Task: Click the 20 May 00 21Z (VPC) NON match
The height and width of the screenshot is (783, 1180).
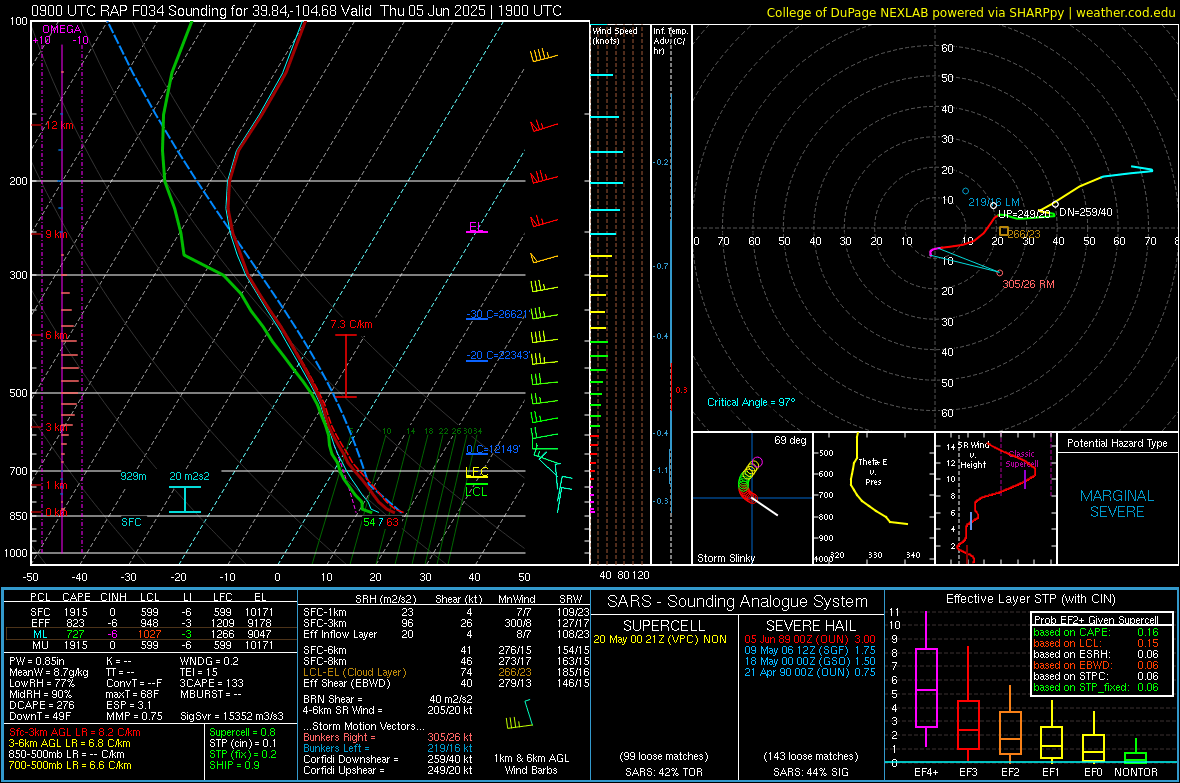Action: (660, 639)
